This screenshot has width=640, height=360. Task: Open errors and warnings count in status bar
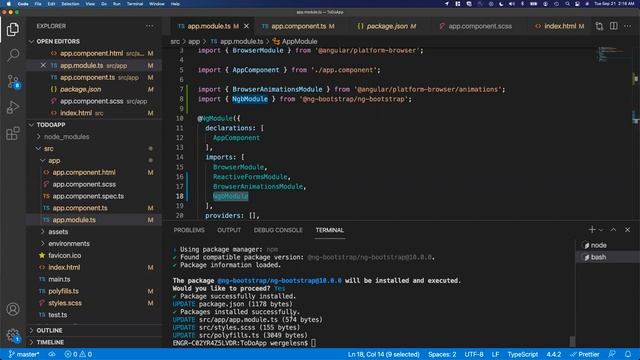pyautogui.click(x=78, y=354)
